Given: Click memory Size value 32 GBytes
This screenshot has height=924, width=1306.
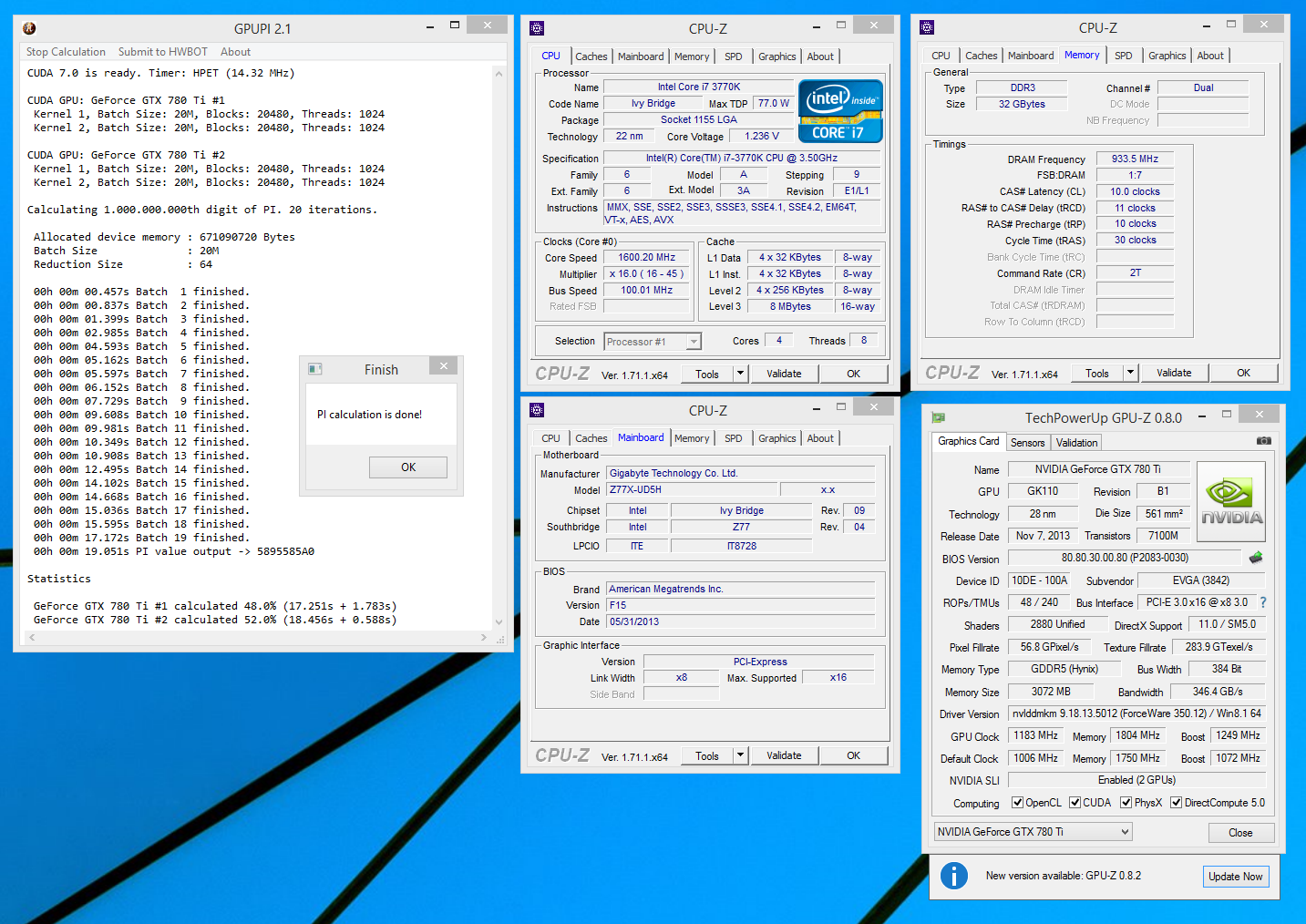Looking at the screenshot, I should click(x=1022, y=104).
